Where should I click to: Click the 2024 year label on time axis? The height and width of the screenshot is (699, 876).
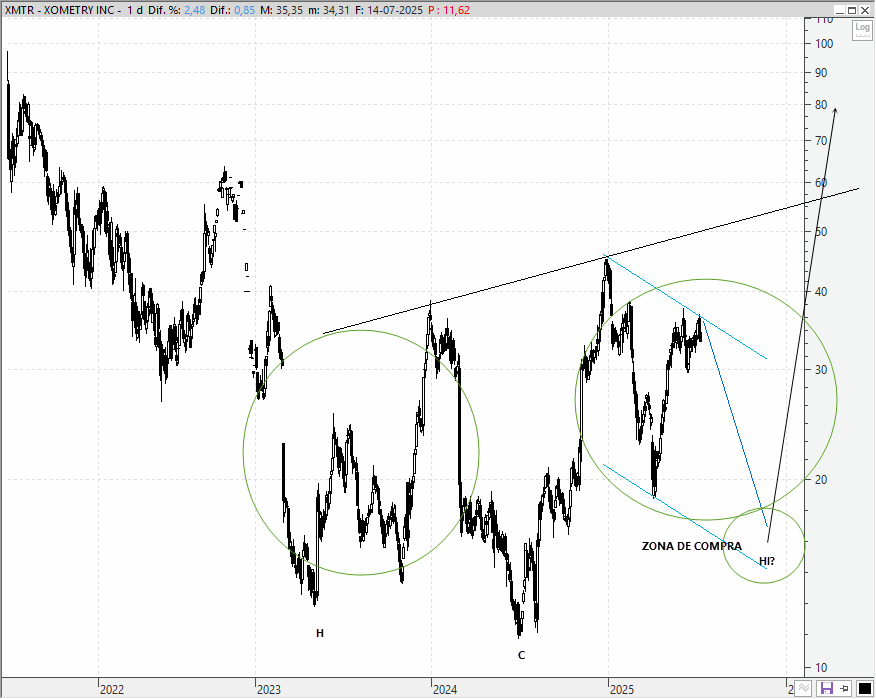pyautogui.click(x=445, y=690)
